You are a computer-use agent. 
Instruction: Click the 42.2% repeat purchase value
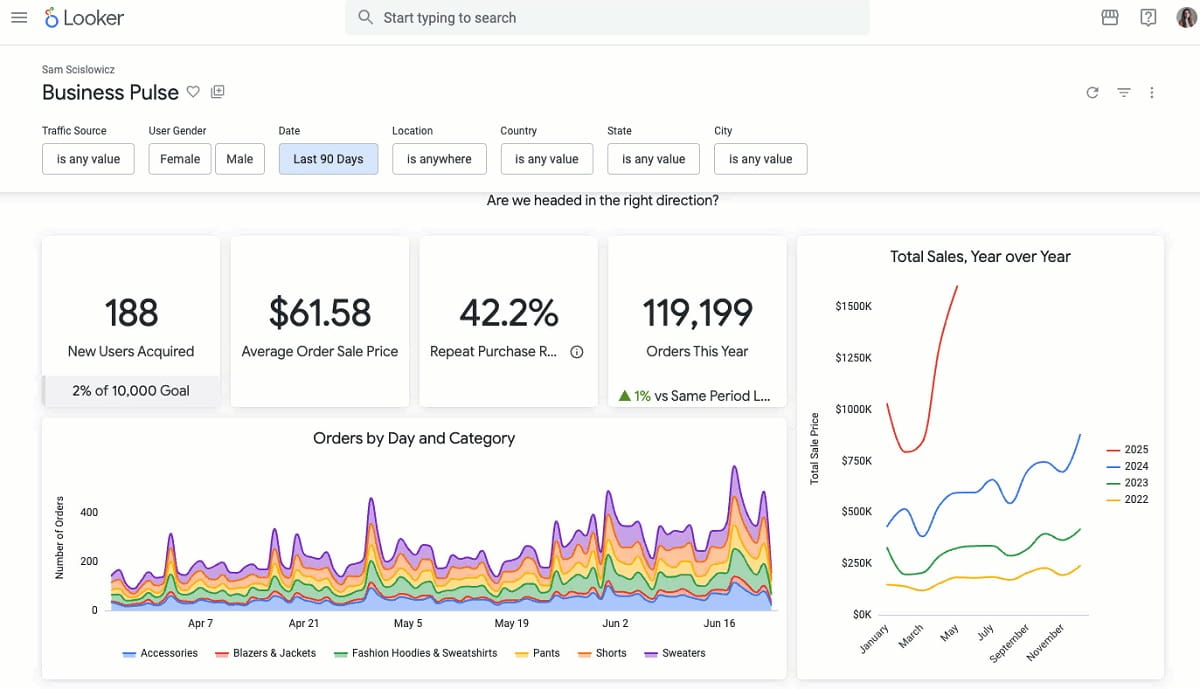508,312
